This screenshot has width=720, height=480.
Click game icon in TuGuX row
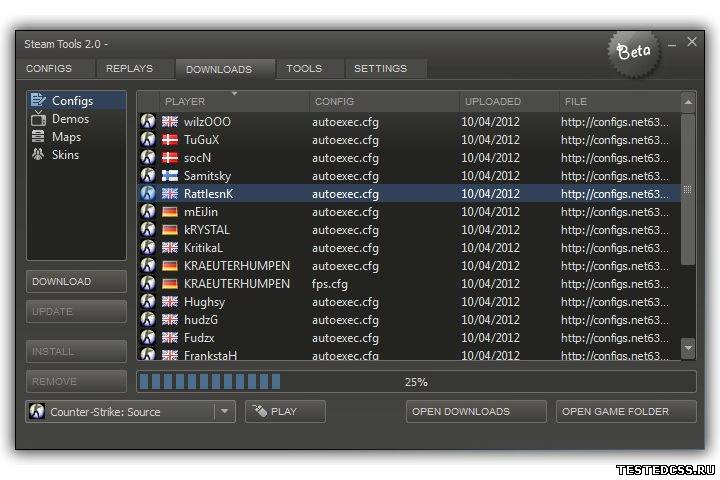click(148, 139)
